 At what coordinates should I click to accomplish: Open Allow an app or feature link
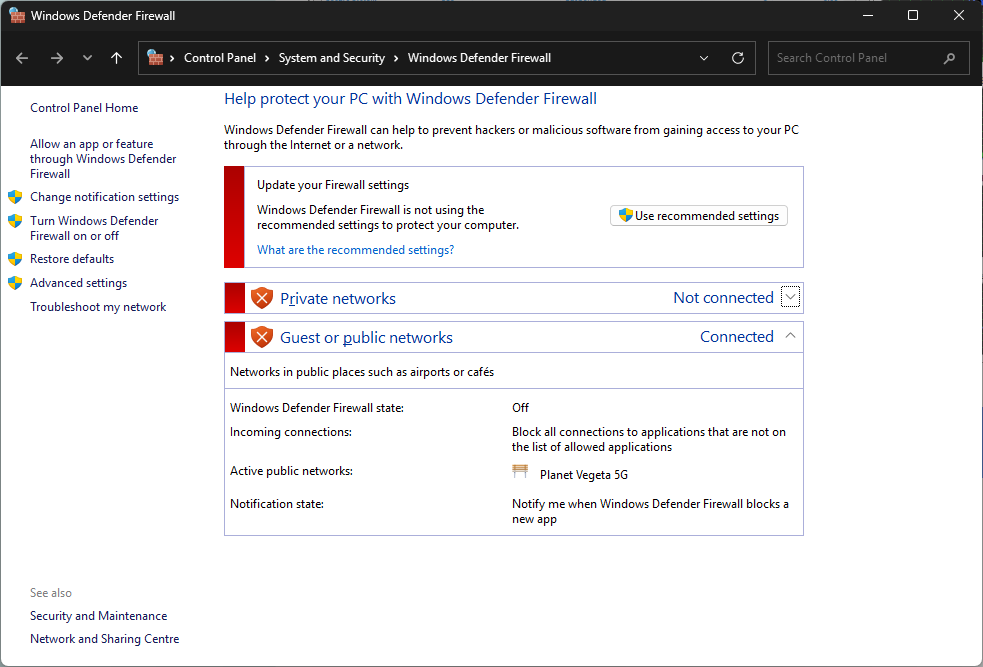[103, 159]
